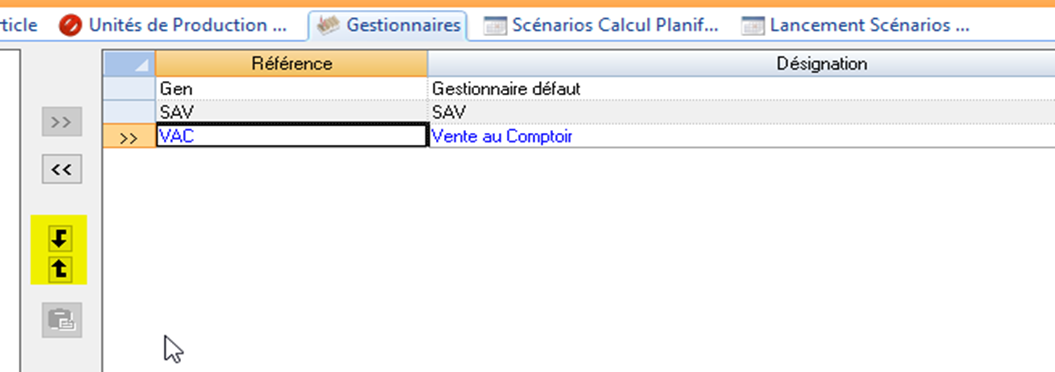Click the red icon on Unités de Production tab
The image size is (1055, 372).
pyautogui.click(x=69, y=26)
